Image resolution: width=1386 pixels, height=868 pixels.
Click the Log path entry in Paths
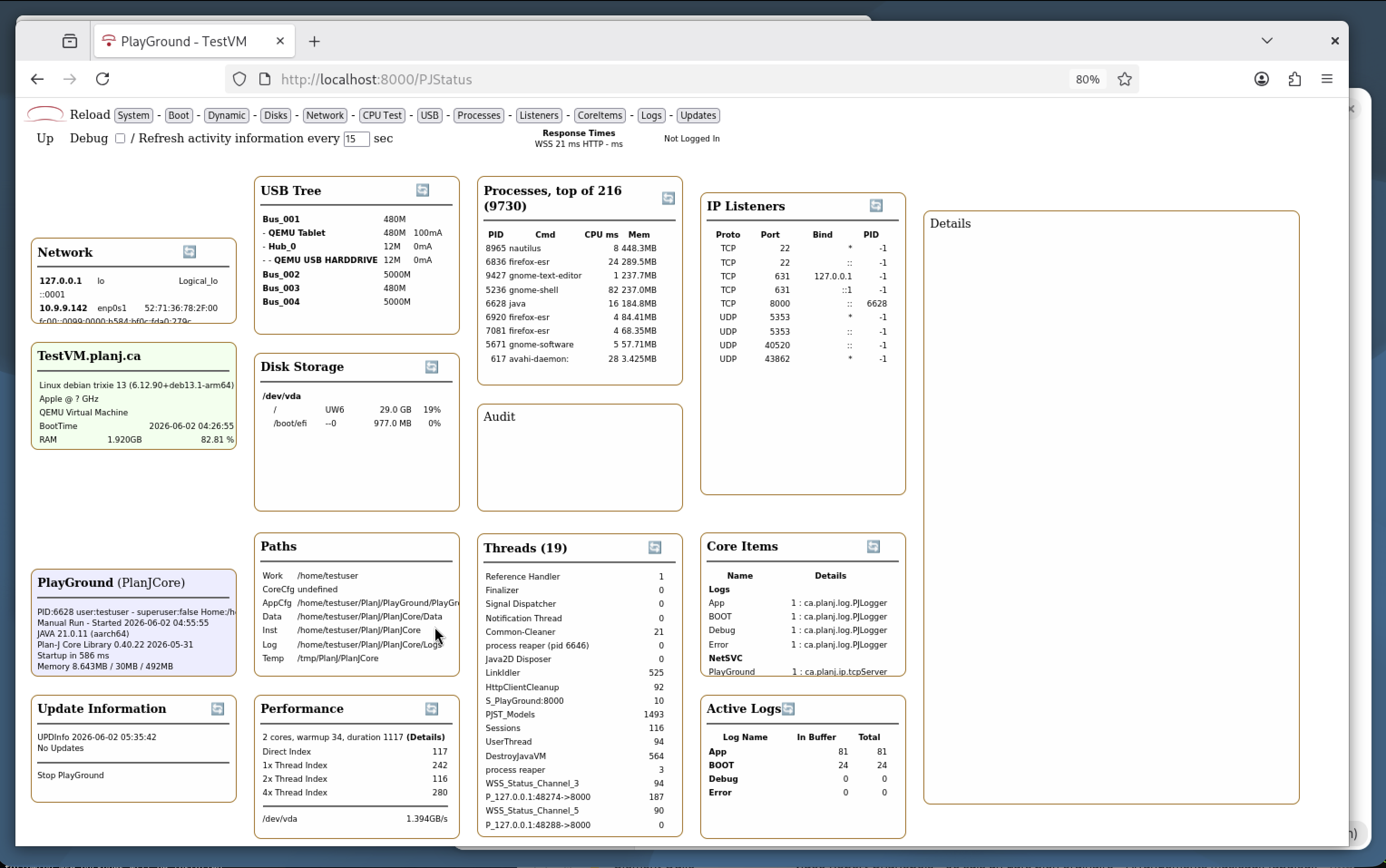[352, 645]
